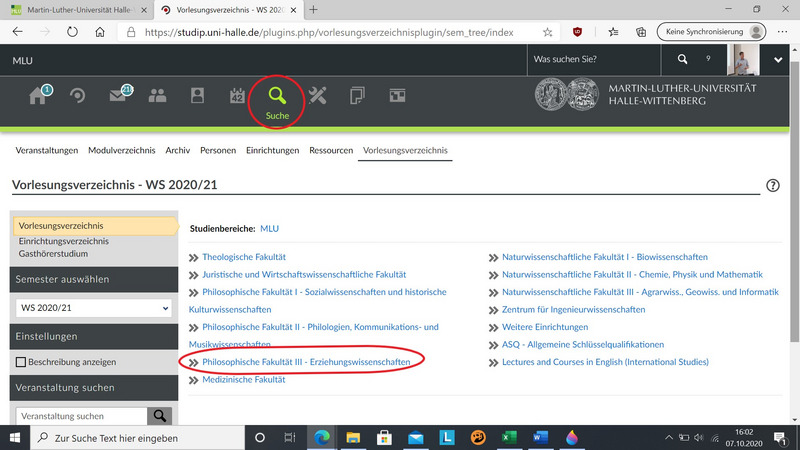The image size is (800, 450).
Task: Open Microsoft Store from the taskbar
Action: point(384,438)
